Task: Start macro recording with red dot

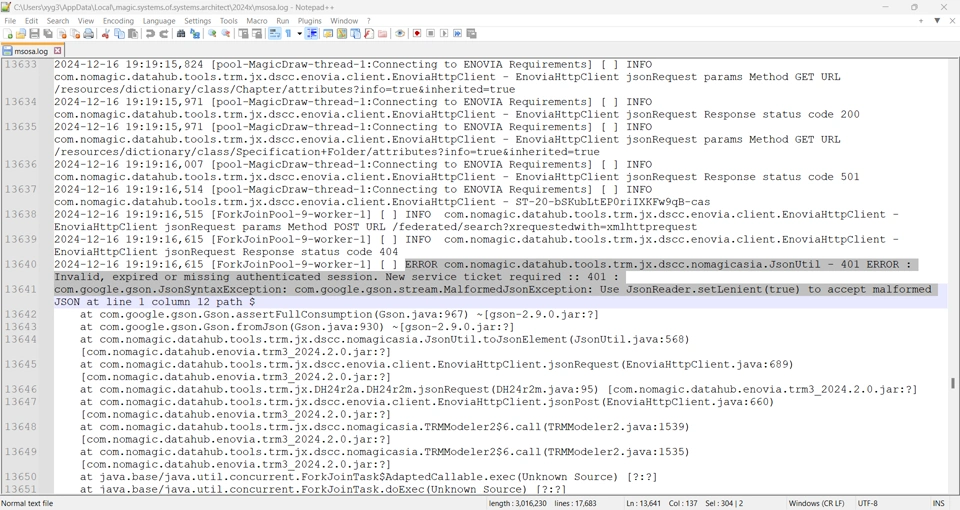Action: tap(417, 34)
